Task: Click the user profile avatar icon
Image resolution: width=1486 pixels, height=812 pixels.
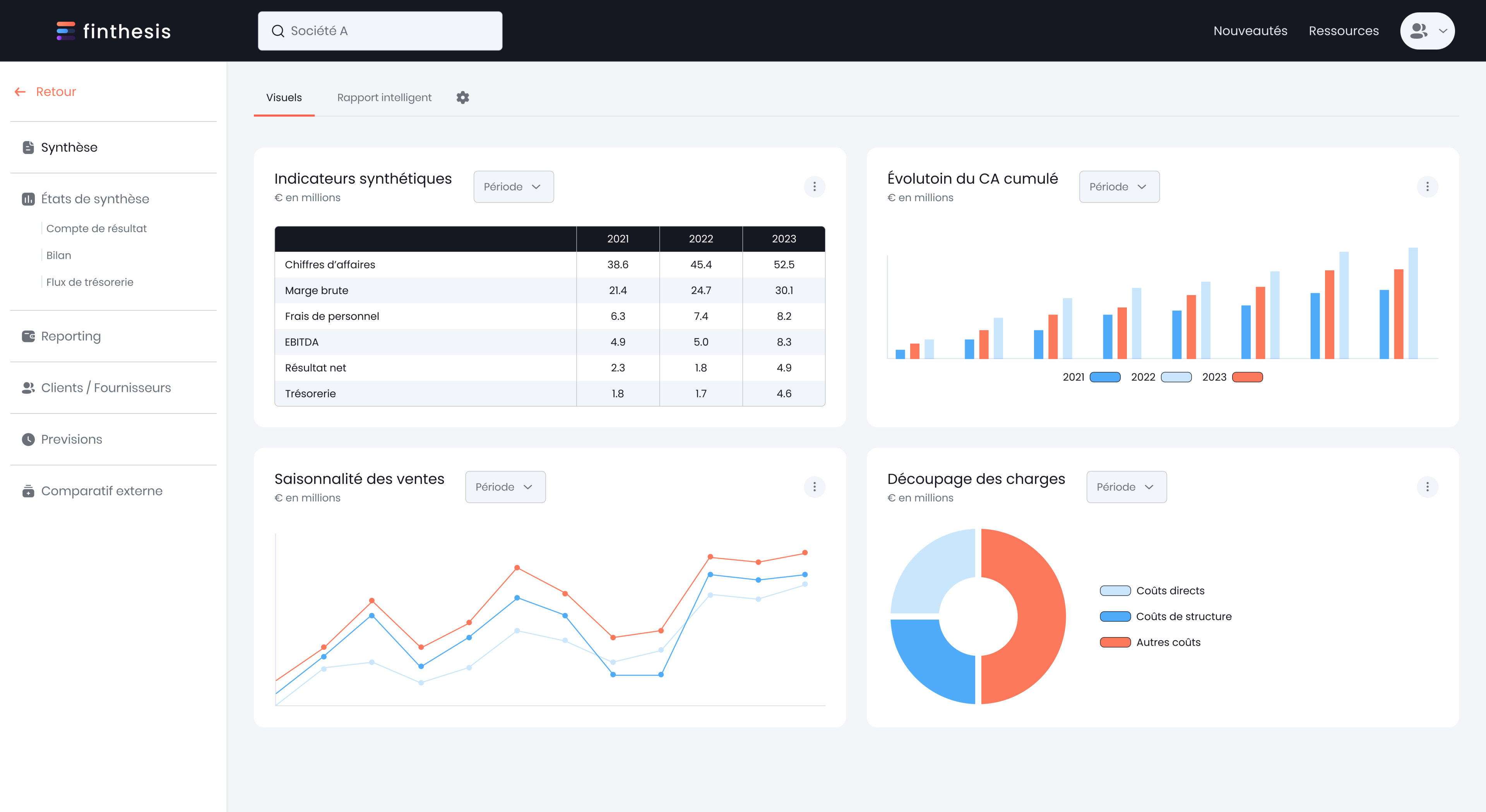Action: (x=1419, y=31)
